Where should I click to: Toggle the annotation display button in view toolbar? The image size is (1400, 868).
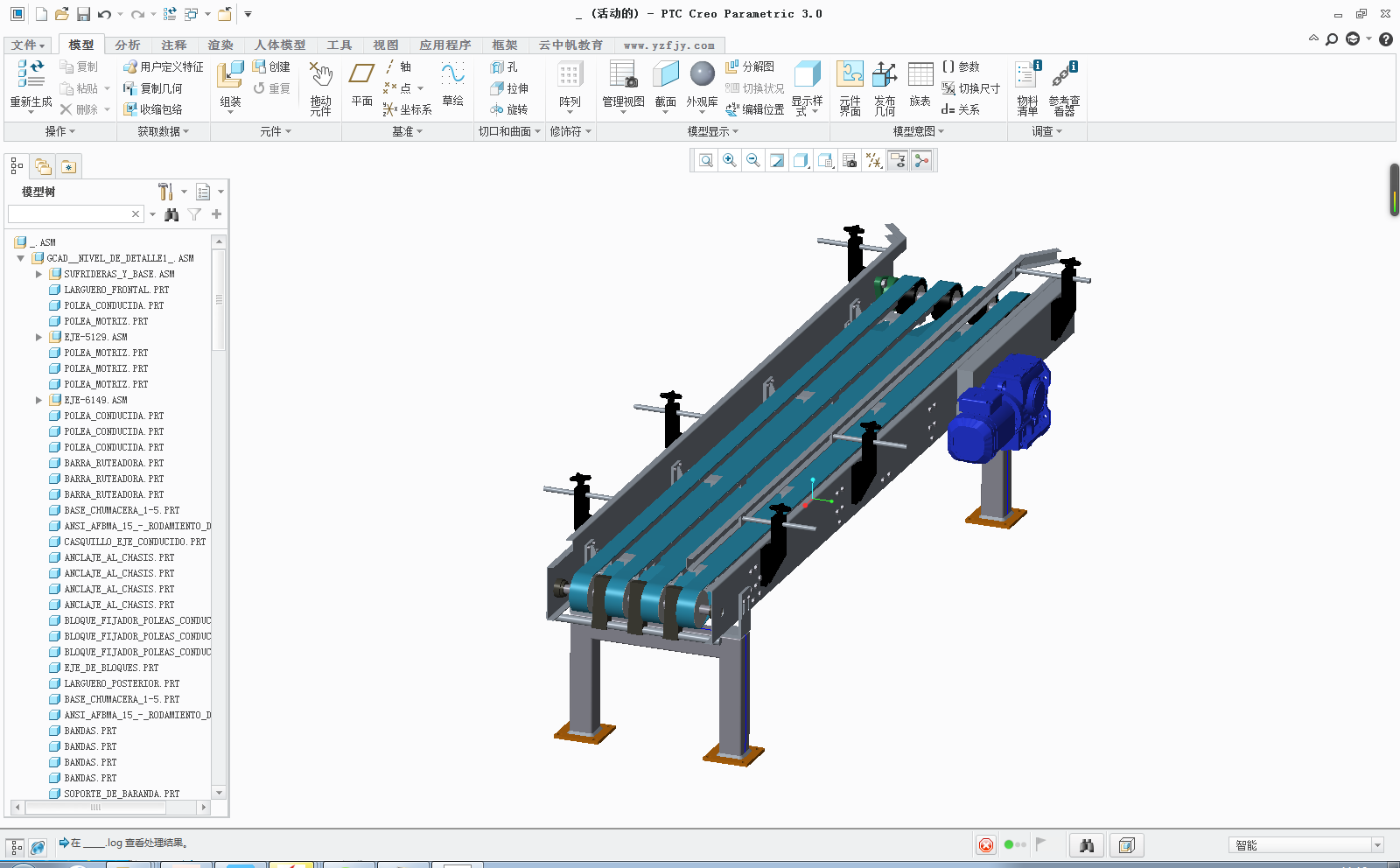897,160
